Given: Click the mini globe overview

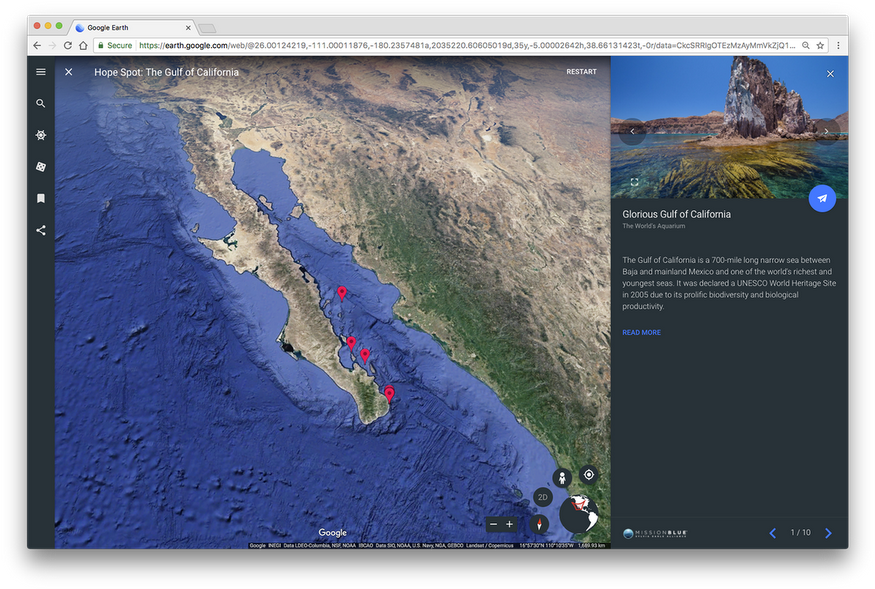Looking at the screenshot, I should pos(579,514).
